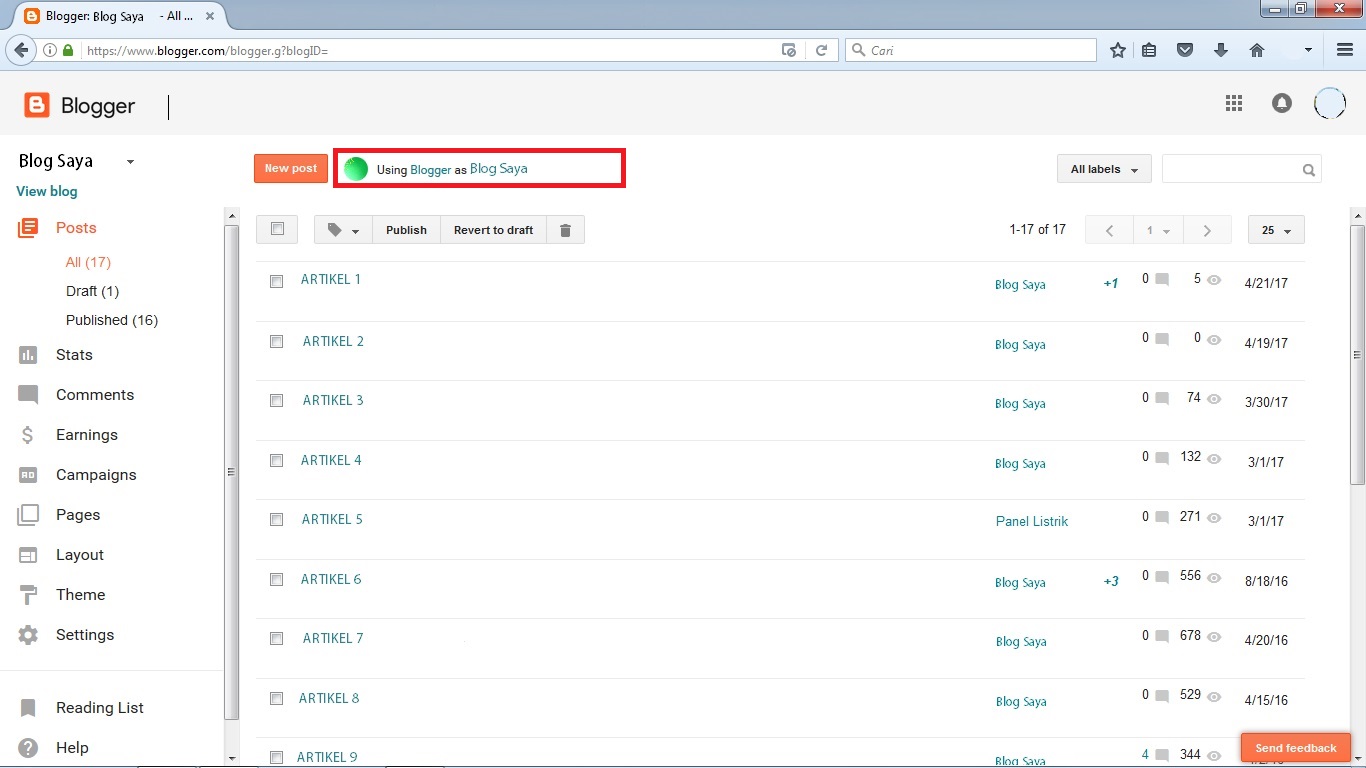The image size is (1366, 768).
Task: Expand the Blog Saya blog selector arrow
Action: click(x=130, y=162)
